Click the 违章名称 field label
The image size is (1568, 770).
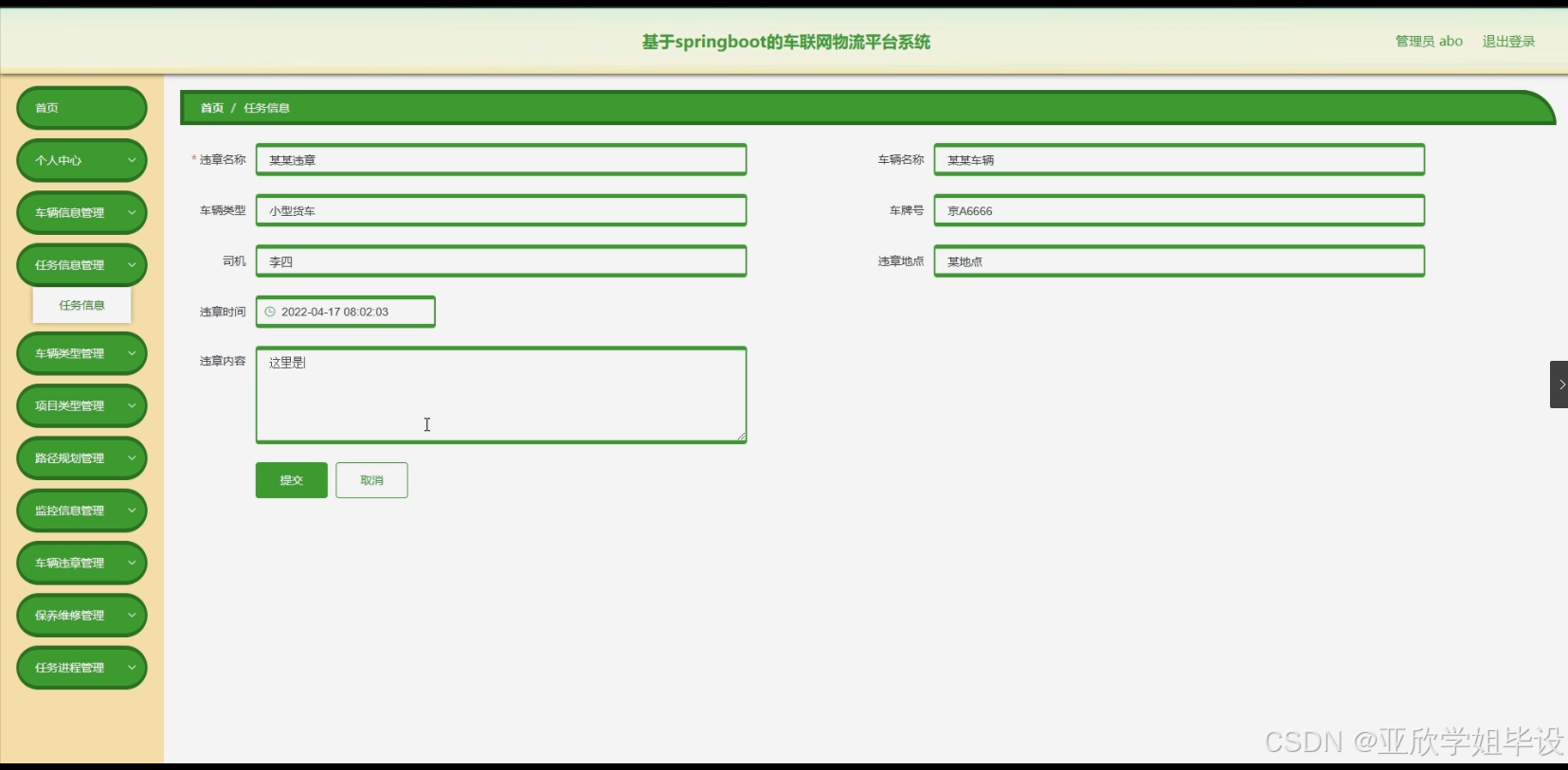point(223,159)
